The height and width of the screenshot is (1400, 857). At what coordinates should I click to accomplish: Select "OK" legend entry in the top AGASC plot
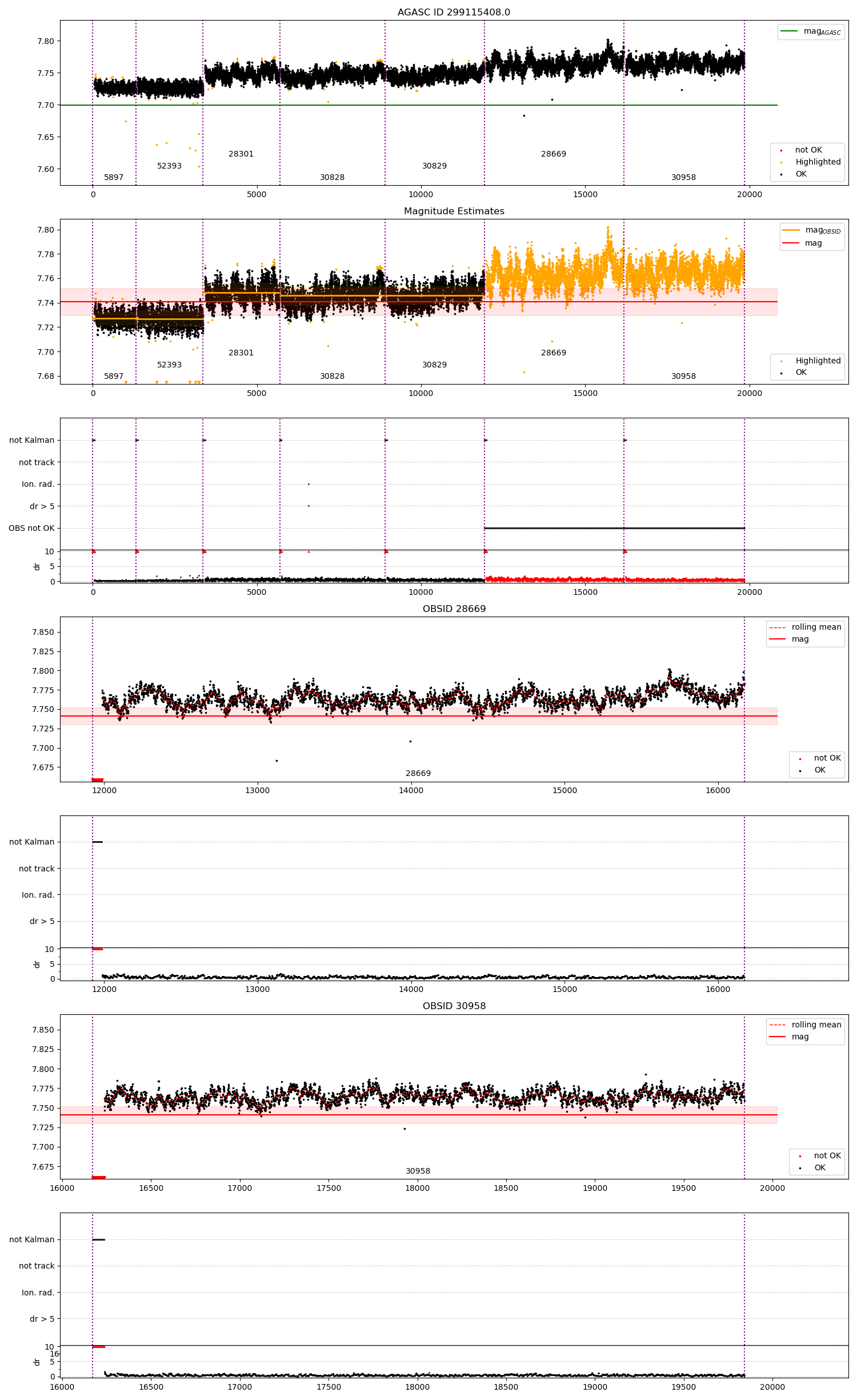click(801, 174)
